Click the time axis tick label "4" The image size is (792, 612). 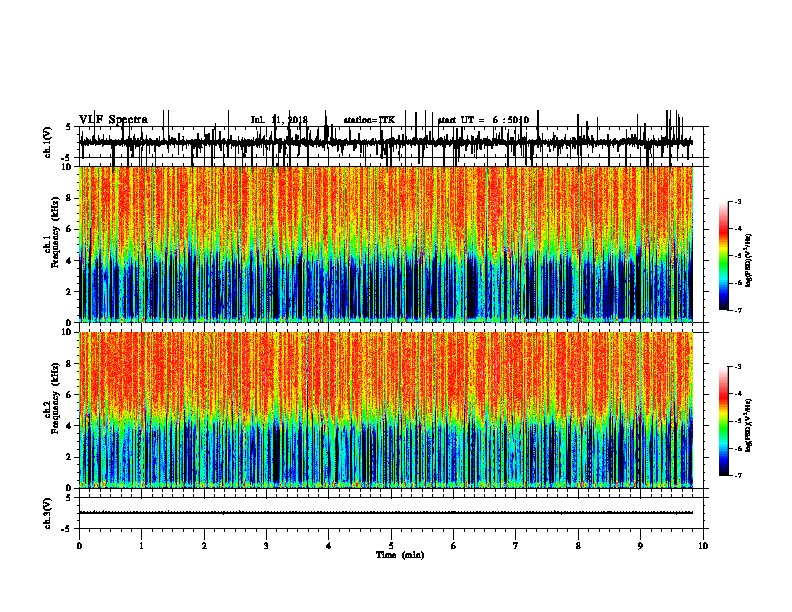[x=329, y=546]
